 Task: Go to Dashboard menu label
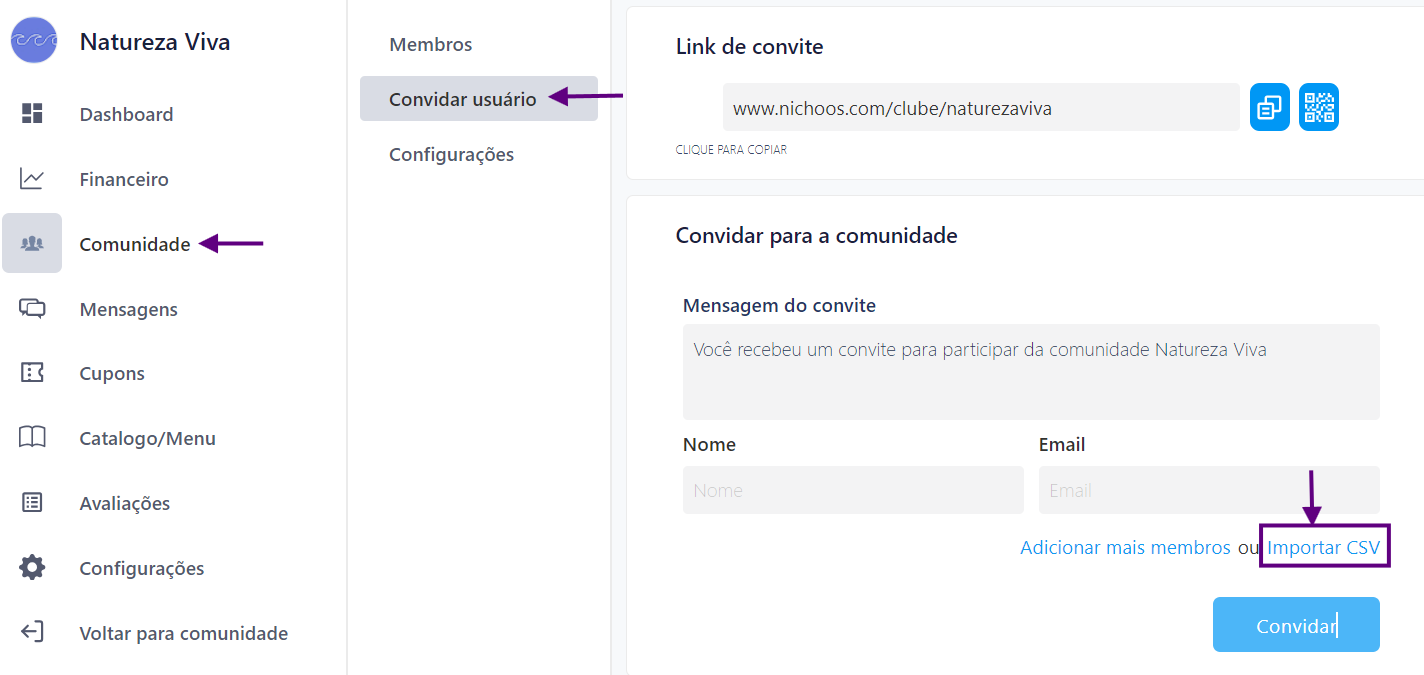(126, 114)
